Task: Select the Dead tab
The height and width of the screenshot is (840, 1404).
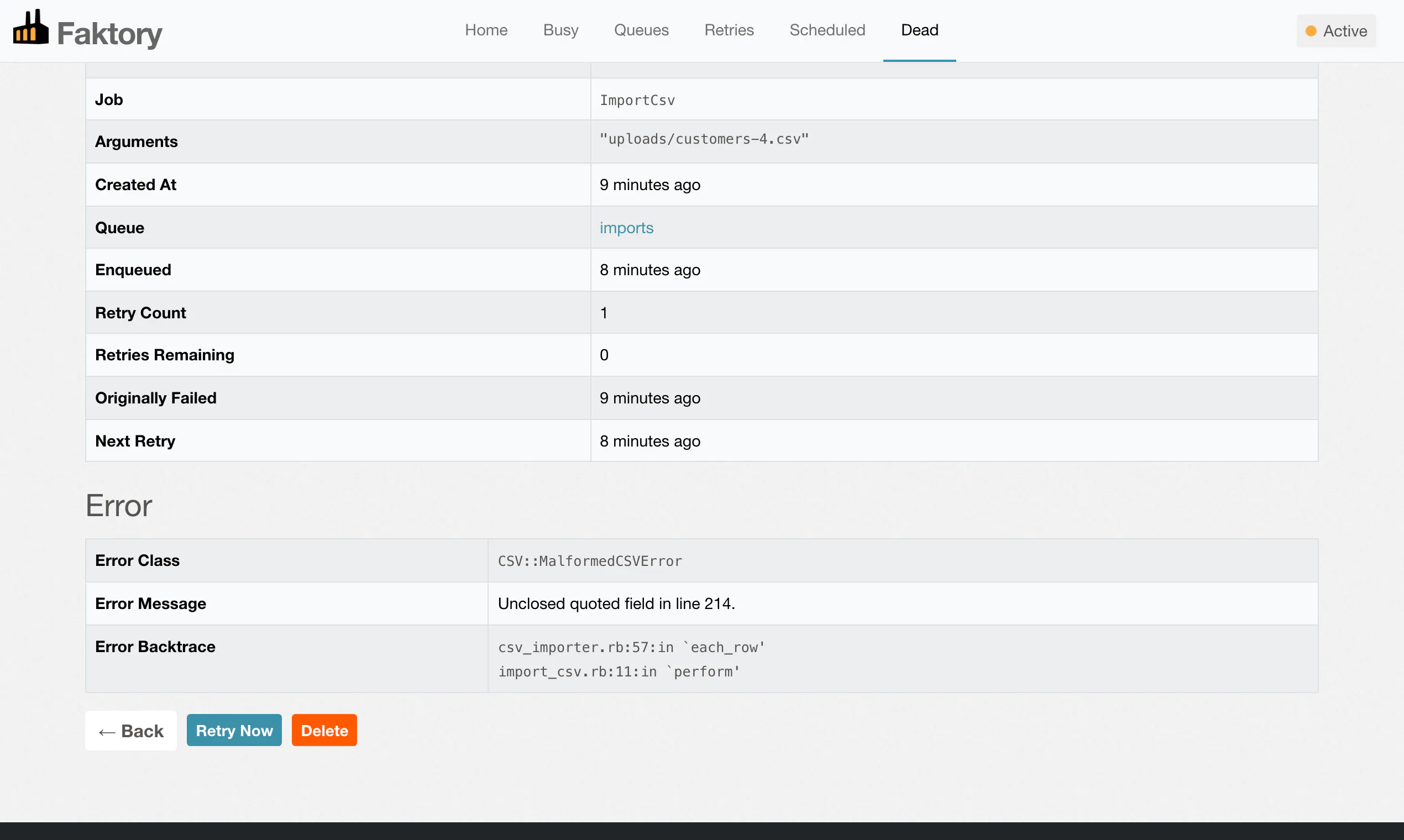Action: 919,30
